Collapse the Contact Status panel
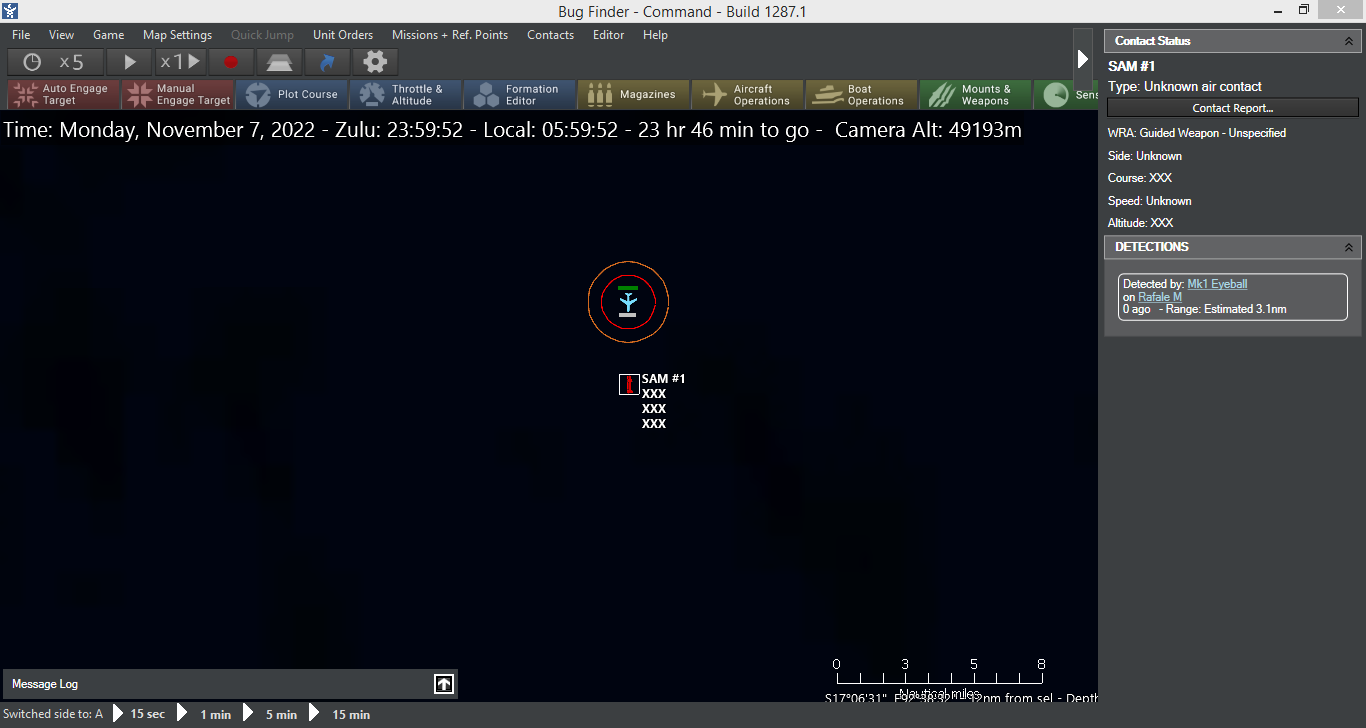Screen dimensions: 1366x728 (1349, 40)
